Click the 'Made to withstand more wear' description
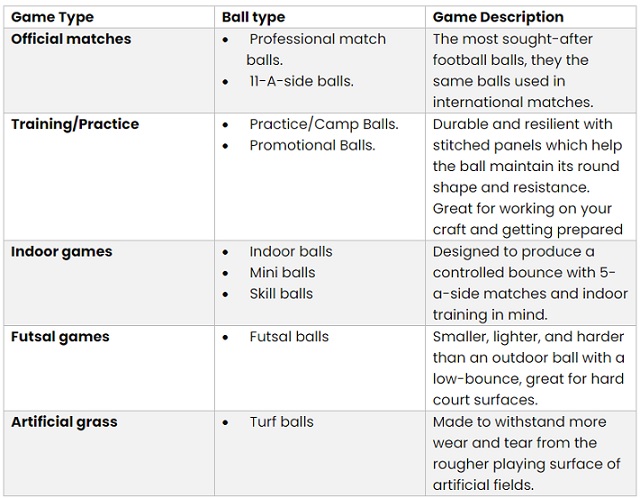The height and width of the screenshot is (498, 640). point(527,454)
